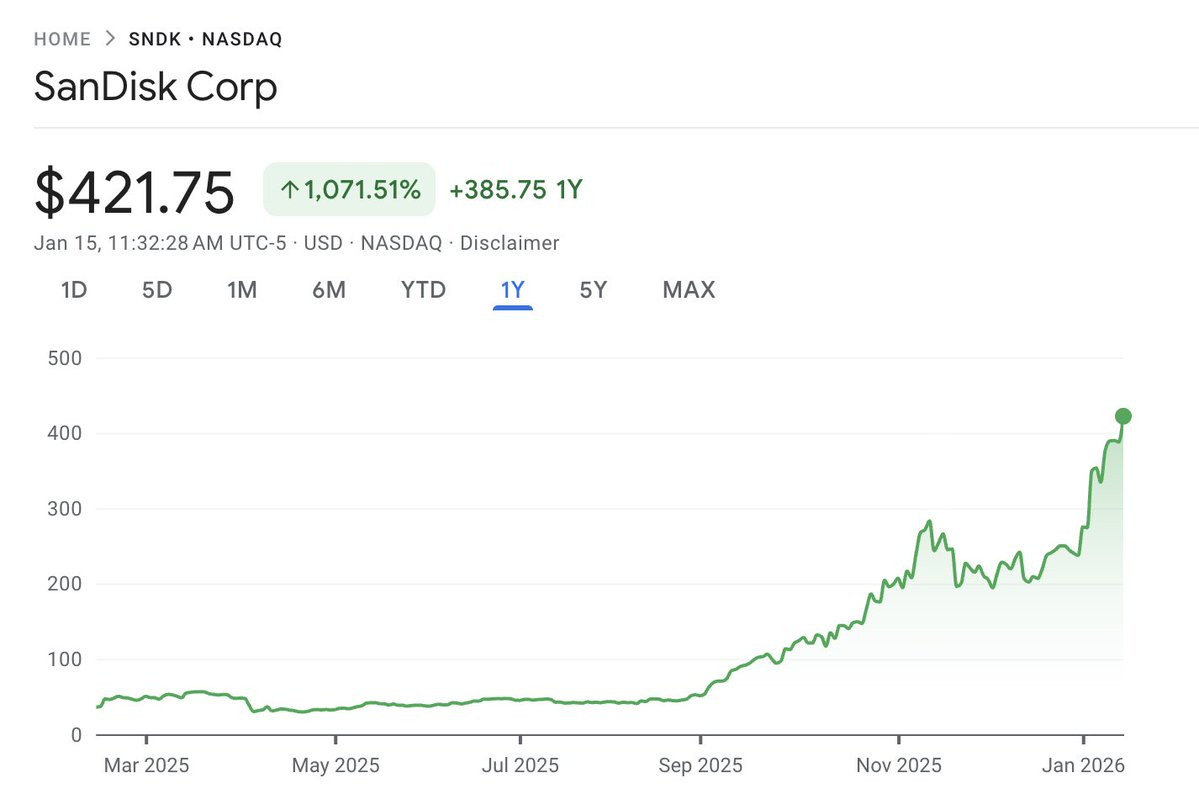Select the 1D time range tab

click(74, 290)
